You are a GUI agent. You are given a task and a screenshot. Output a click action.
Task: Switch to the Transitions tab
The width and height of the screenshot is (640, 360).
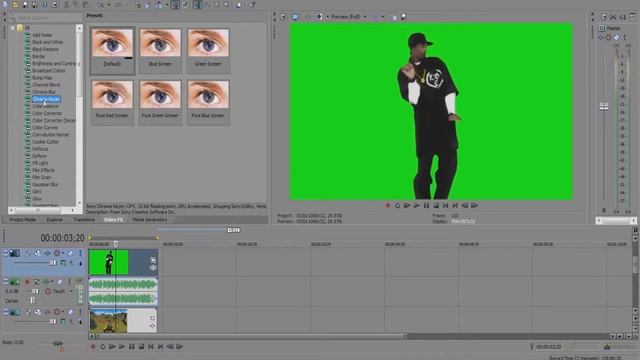84,220
